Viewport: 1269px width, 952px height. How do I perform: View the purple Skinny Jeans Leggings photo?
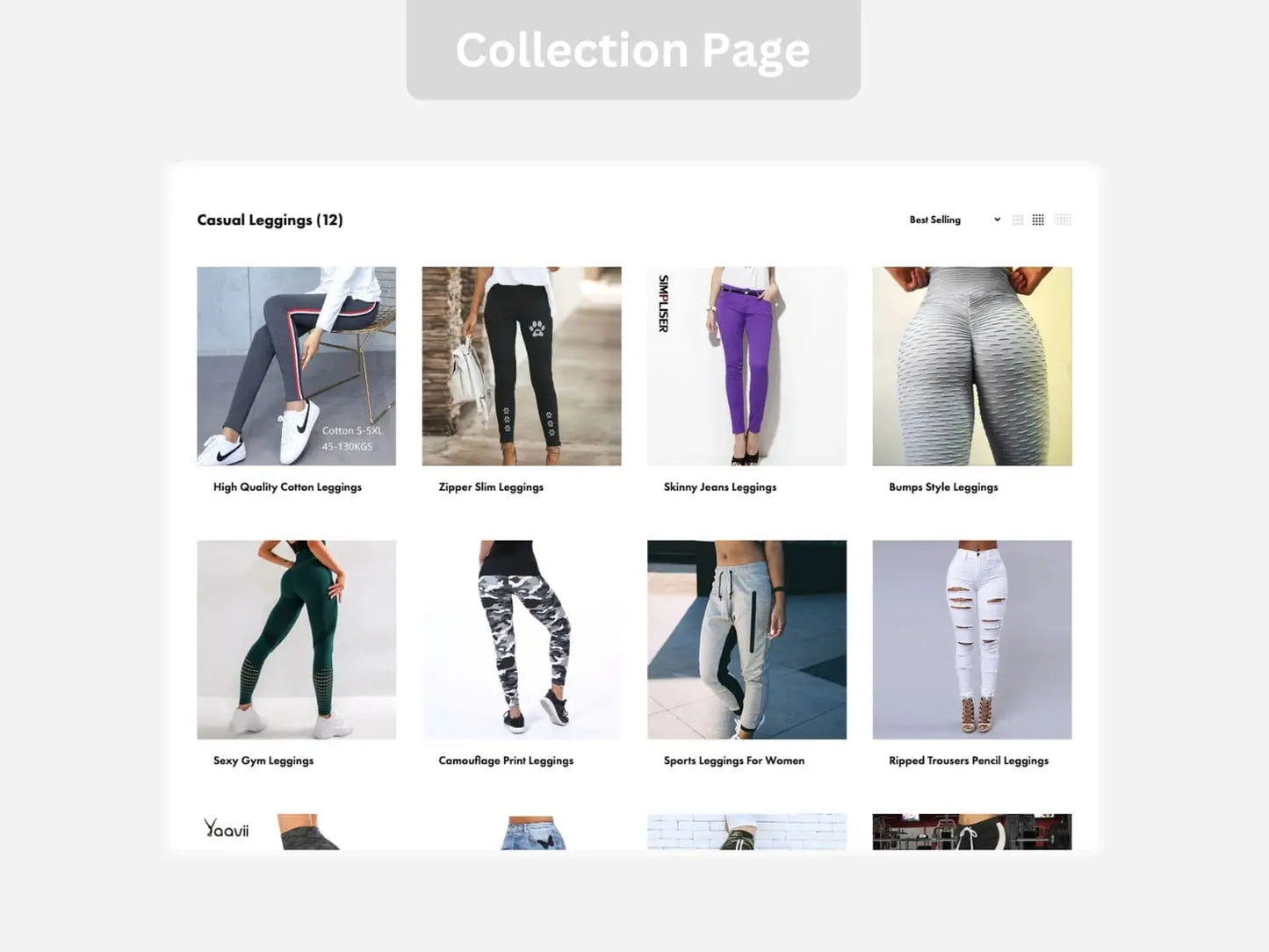746,366
